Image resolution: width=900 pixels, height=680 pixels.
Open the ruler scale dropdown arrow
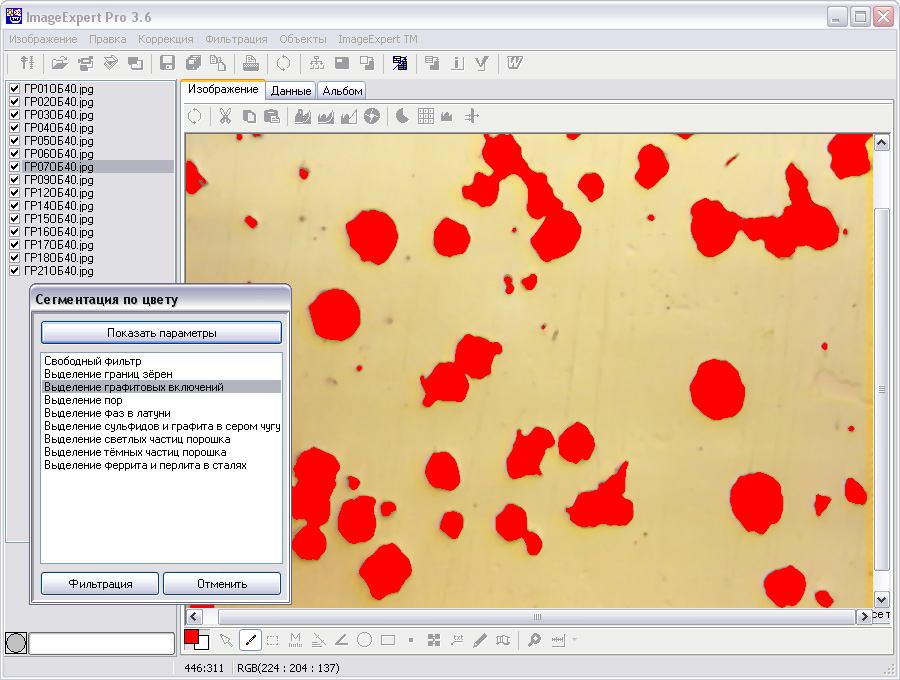(574, 640)
